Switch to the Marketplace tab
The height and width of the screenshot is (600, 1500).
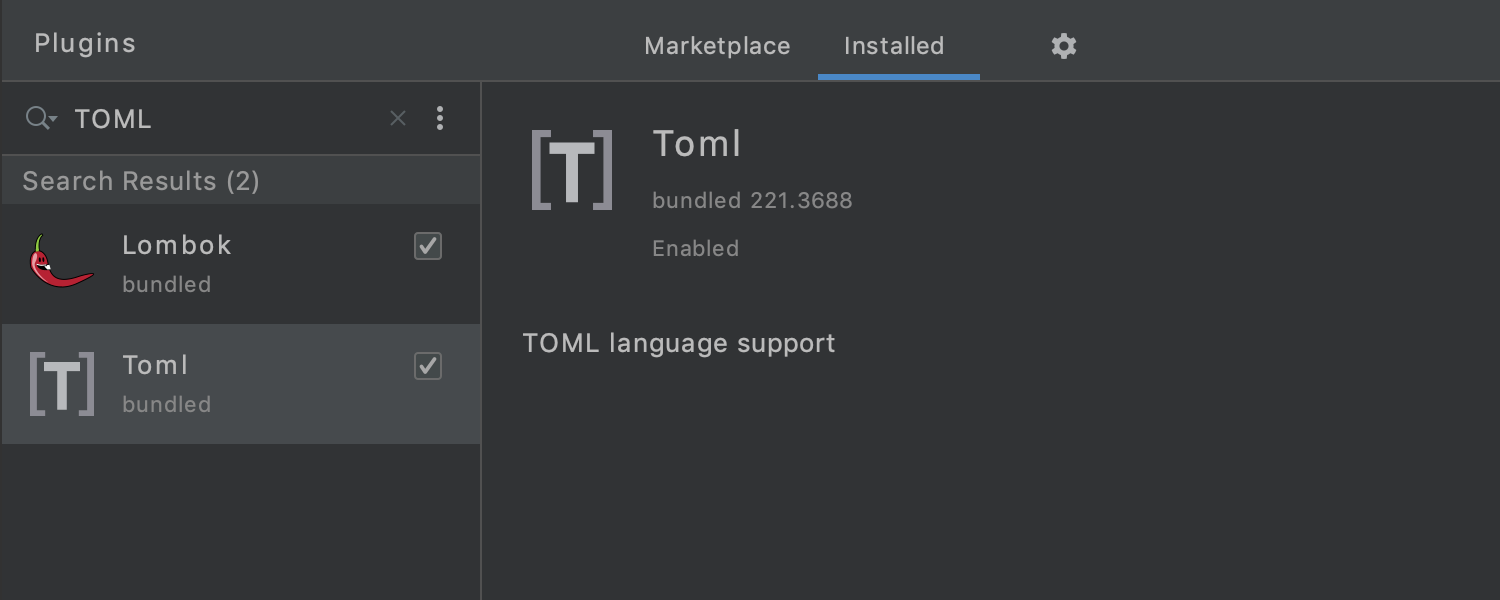(717, 46)
